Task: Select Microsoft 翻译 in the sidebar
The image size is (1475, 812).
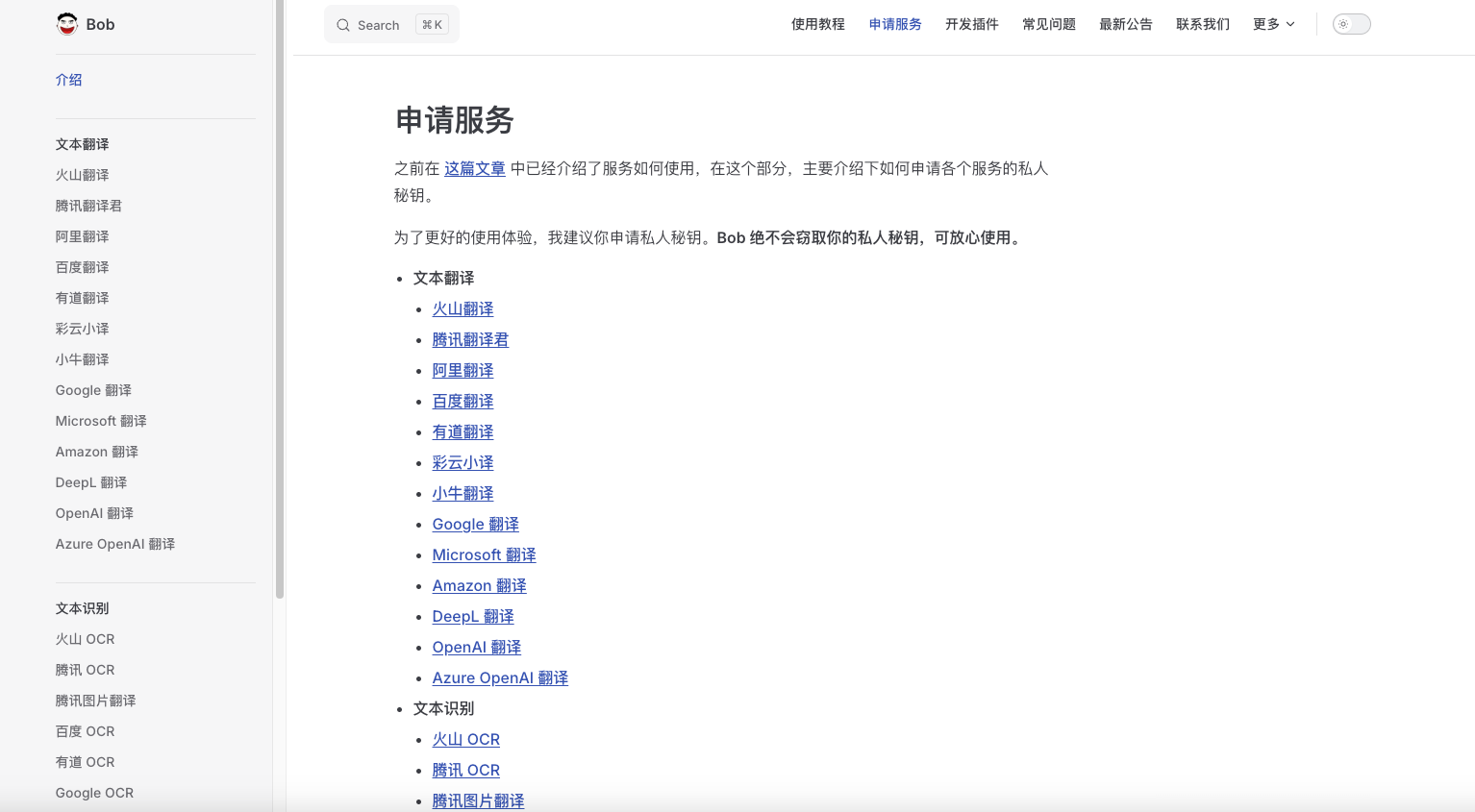Action: [x=101, y=421]
